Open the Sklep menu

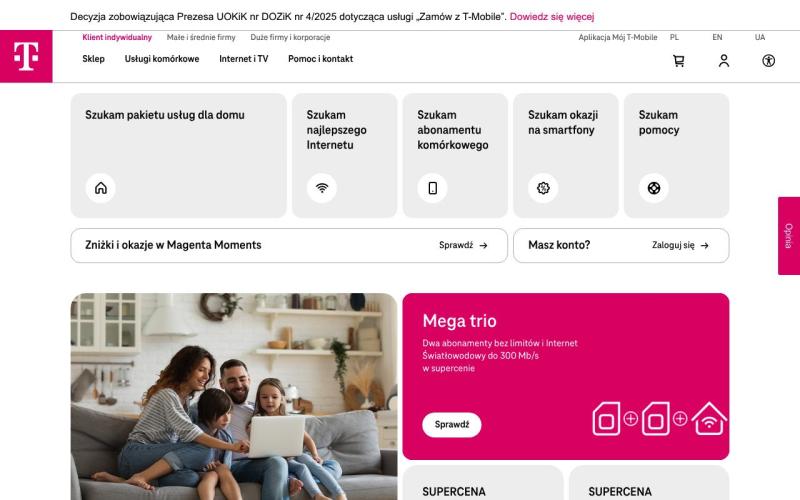(x=93, y=59)
